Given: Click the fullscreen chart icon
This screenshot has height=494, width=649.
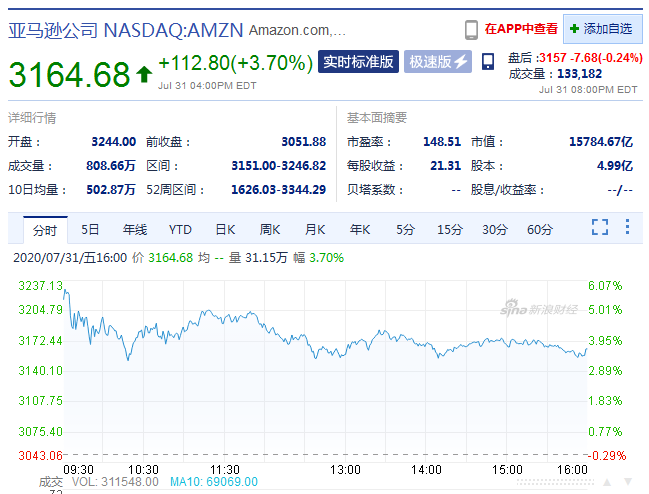Looking at the screenshot, I should pos(600,227).
